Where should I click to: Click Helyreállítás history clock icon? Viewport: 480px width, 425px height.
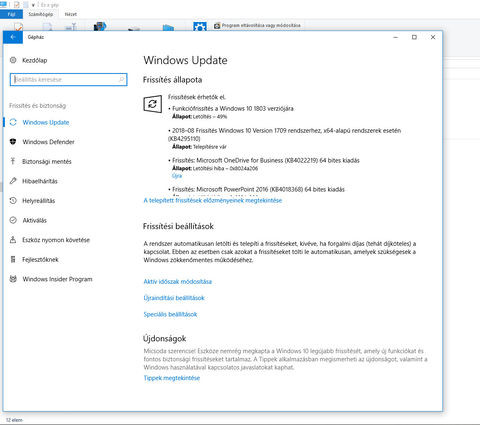click(13, 201)
